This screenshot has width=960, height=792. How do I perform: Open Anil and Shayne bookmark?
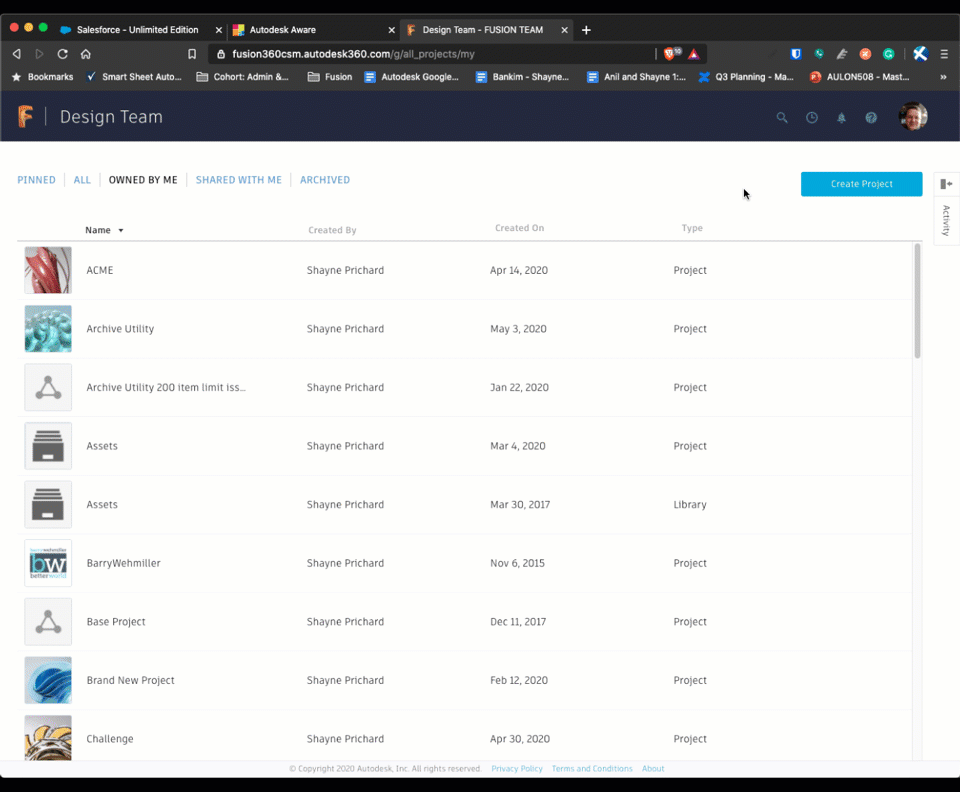click(x=636, y=77)
